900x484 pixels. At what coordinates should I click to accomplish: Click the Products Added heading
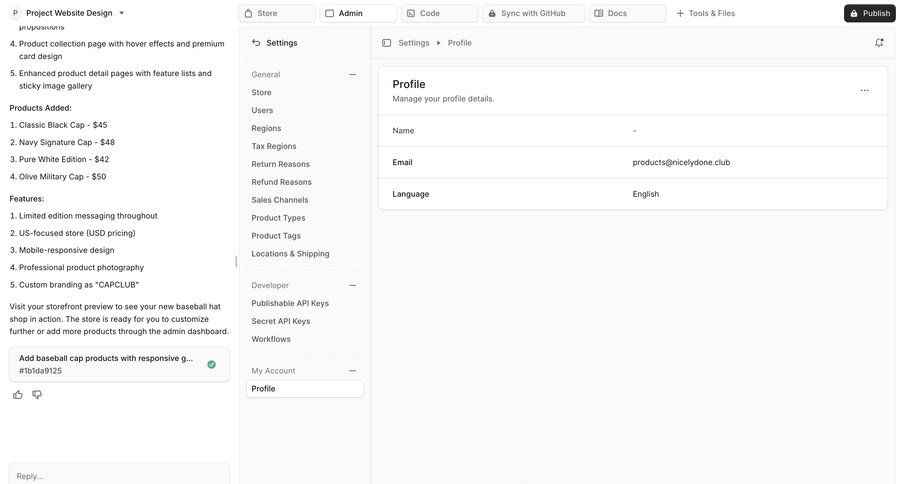[x=40, y=108]
